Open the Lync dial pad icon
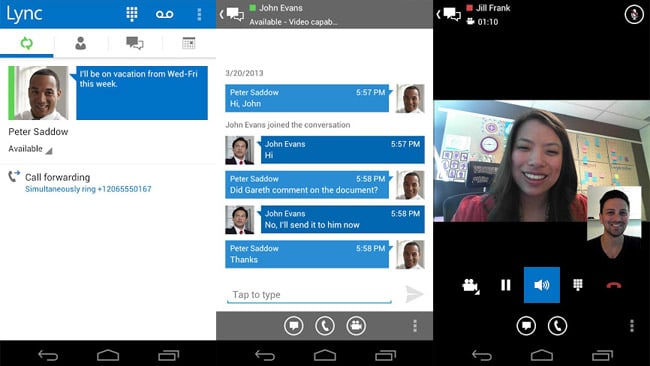The width and height of the screenshot is (650, 366). pyautogui.click(x=132, y=14)
